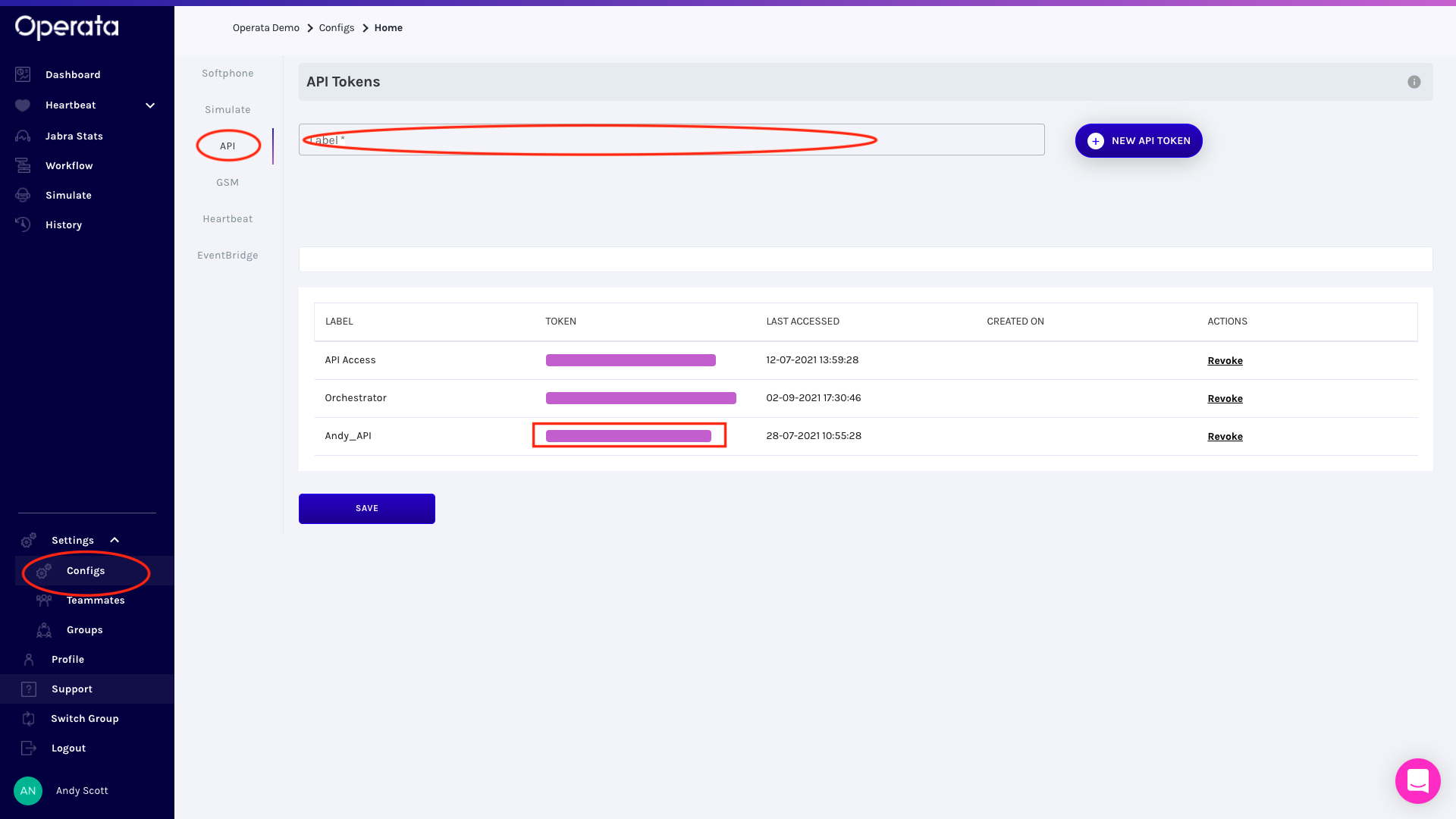
Task: Click the Jabra Stats headset icon
Action: (23, 136)
